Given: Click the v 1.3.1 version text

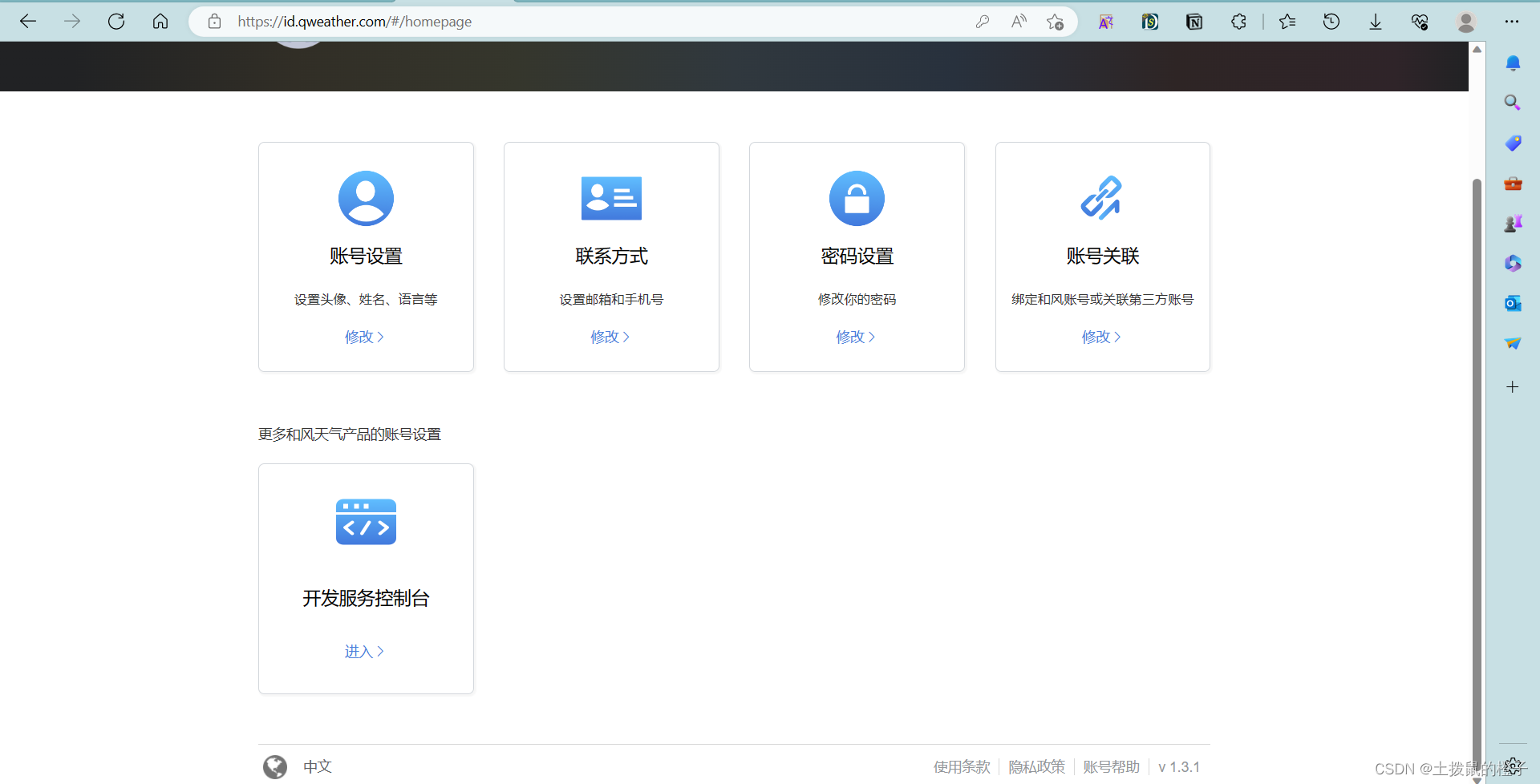Looking at the screenshot, I should click(1179, 767).
